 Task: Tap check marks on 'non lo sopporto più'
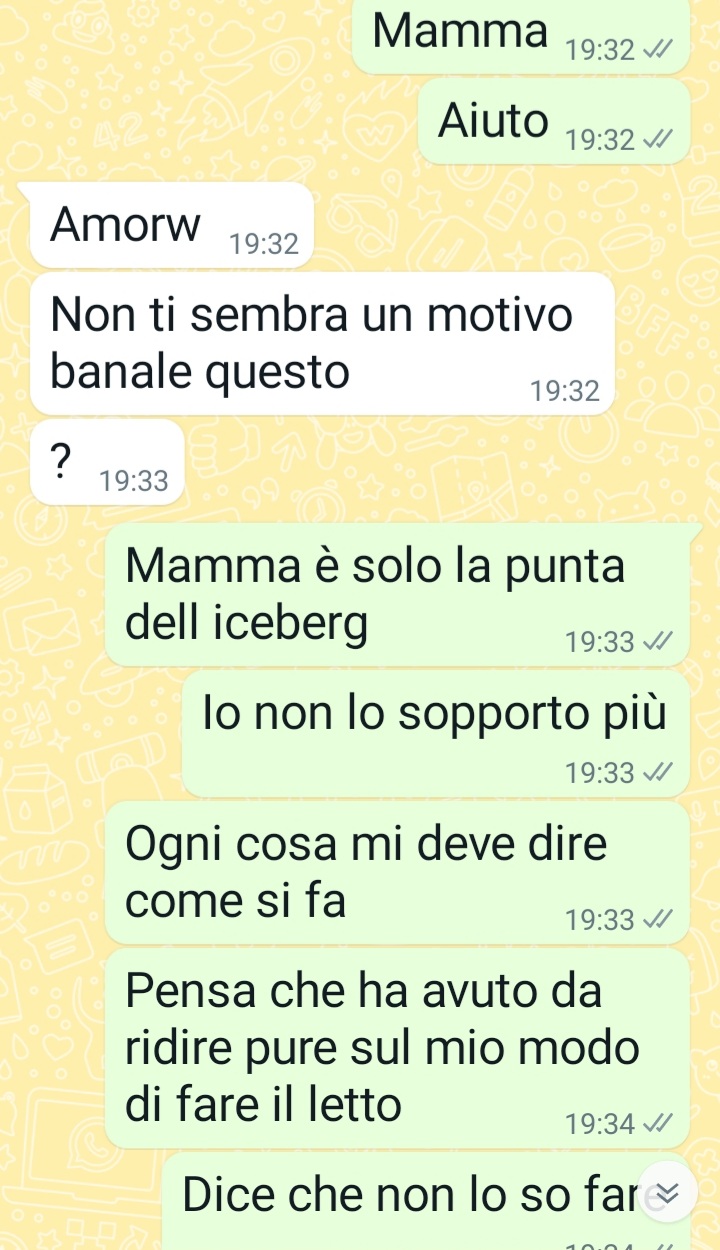[x=653, y=772]
